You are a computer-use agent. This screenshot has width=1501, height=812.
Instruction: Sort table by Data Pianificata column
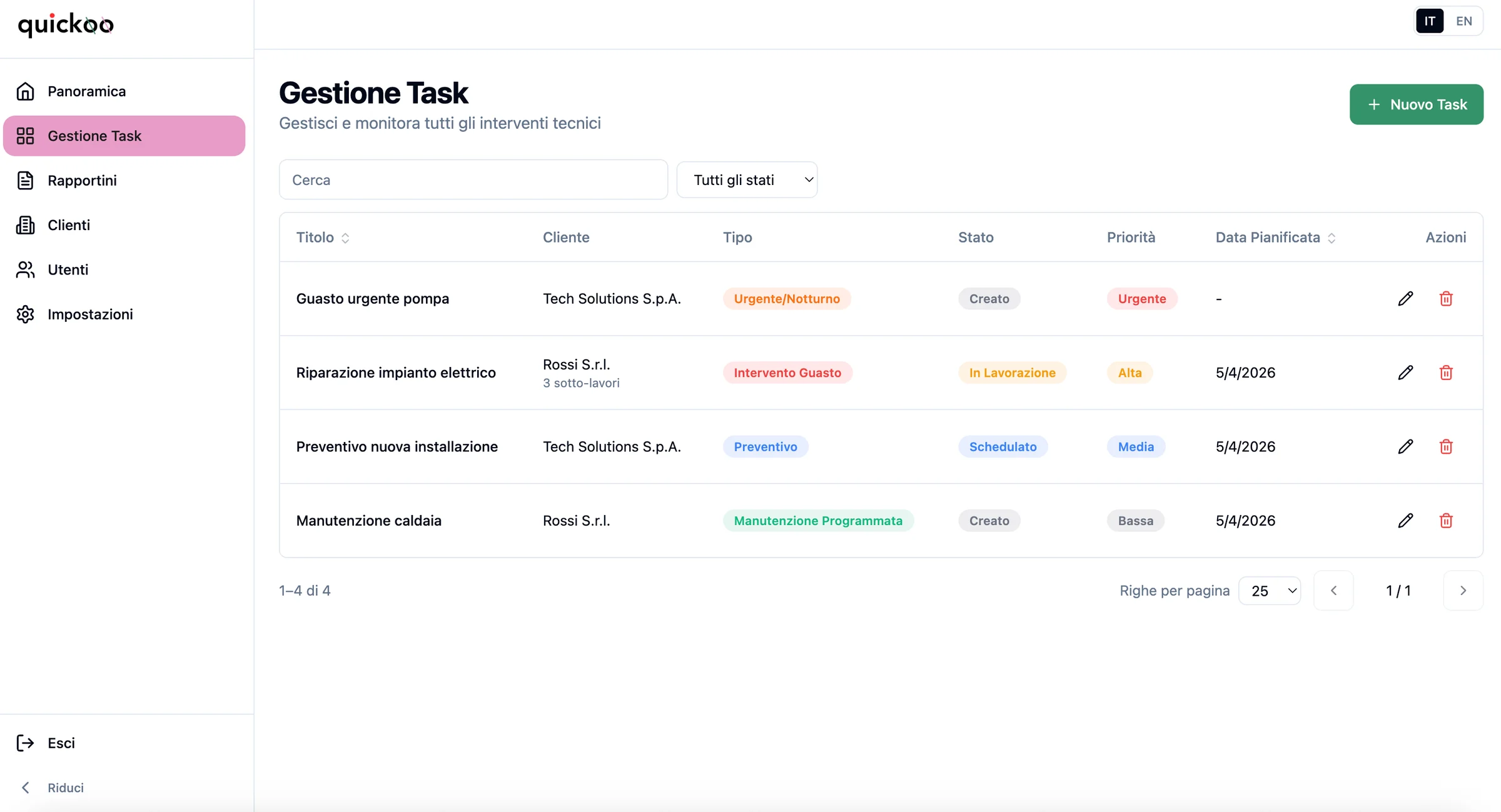tap(1276, 238)
